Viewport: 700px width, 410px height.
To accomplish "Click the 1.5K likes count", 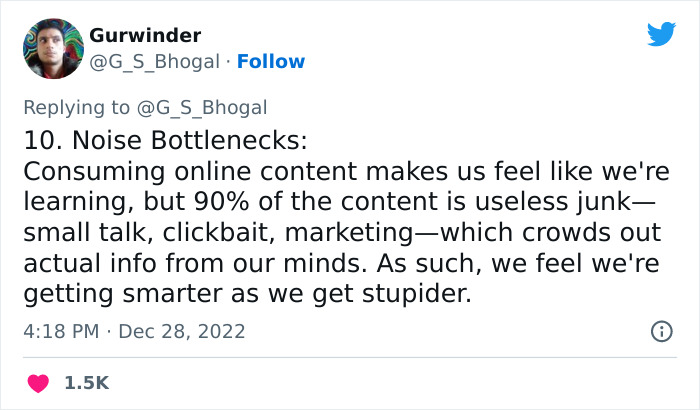I will (87, 383).
